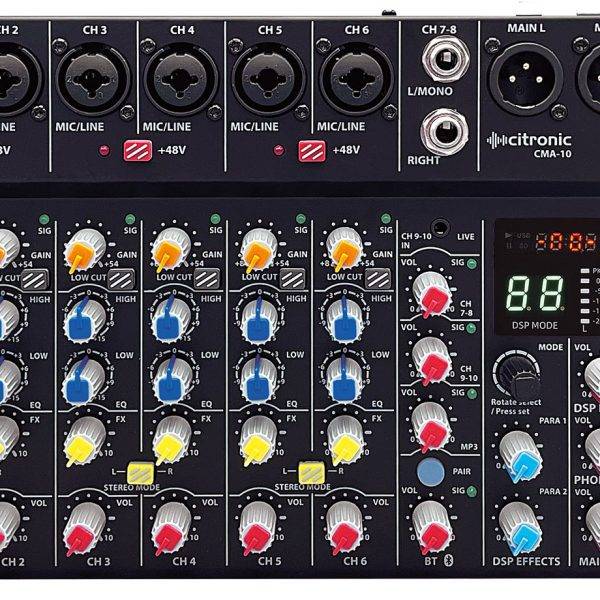Click the Bluetooth symbol beside BT
Image resolution: width=600 pixels, height=600 pixels.
coord(448,561)
